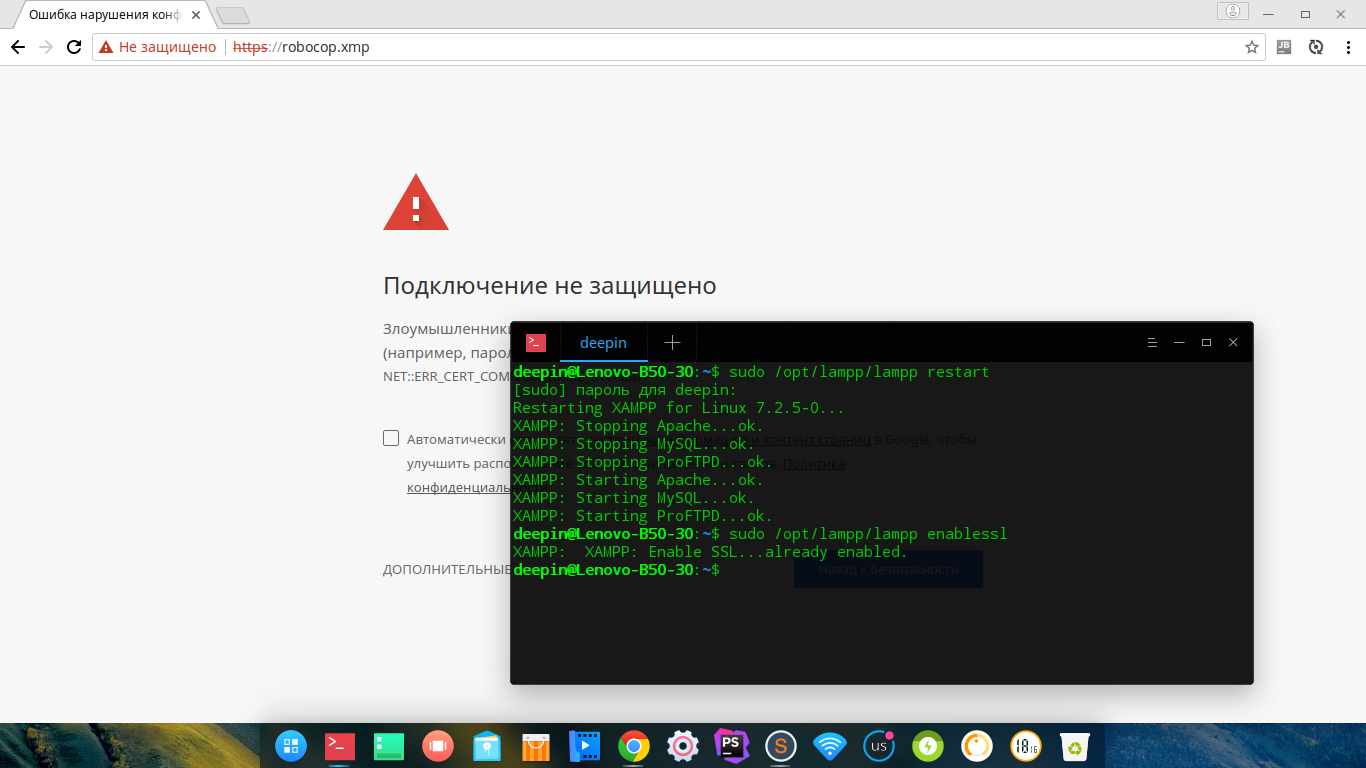The image size is (1366, 768).
Task: Close the deepin terminal window
Action: click(x=1233, y=342)
